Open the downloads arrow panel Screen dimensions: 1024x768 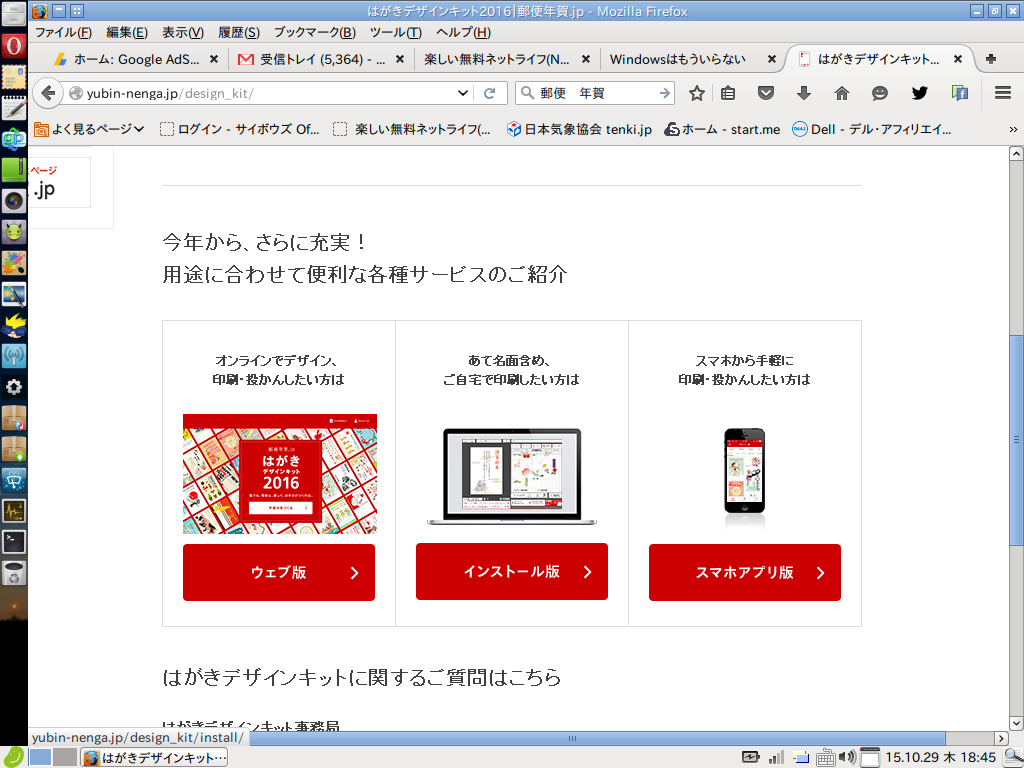pos(804,93)
